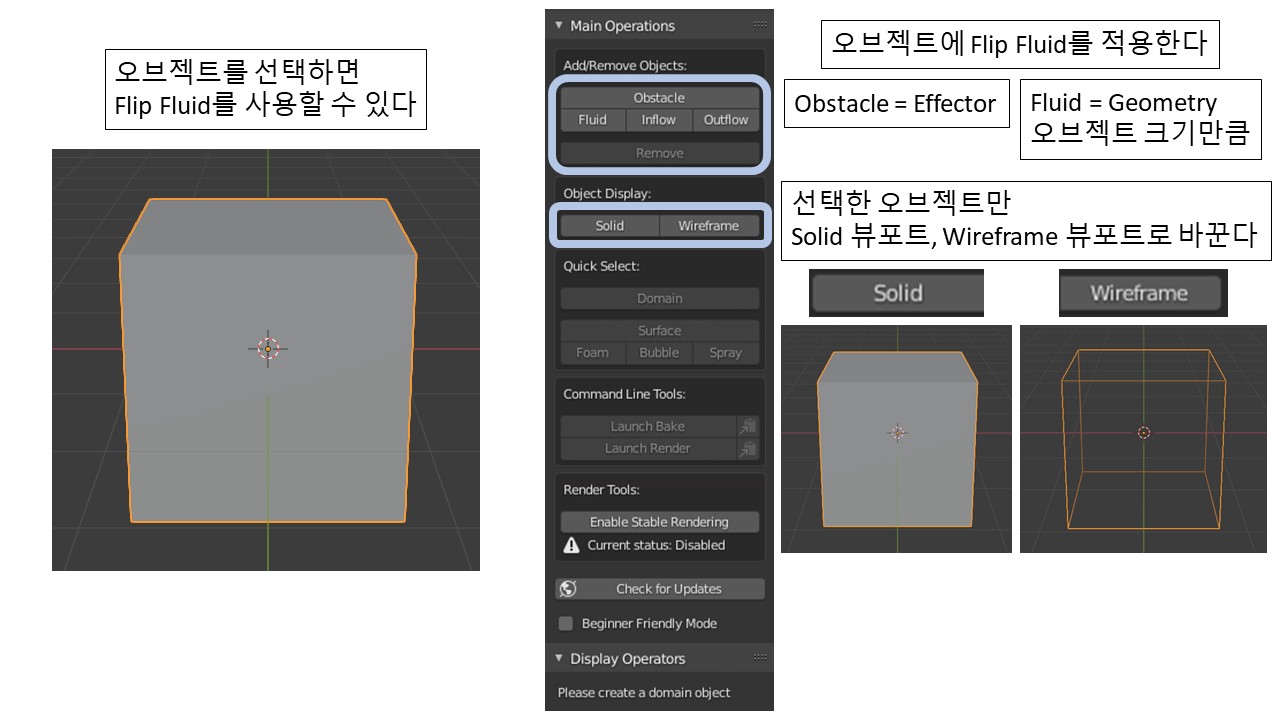Collapse the Display Operators panel
Image resolution: width=1280 pixels, height=720 pixels.
[x=558, y=659]
